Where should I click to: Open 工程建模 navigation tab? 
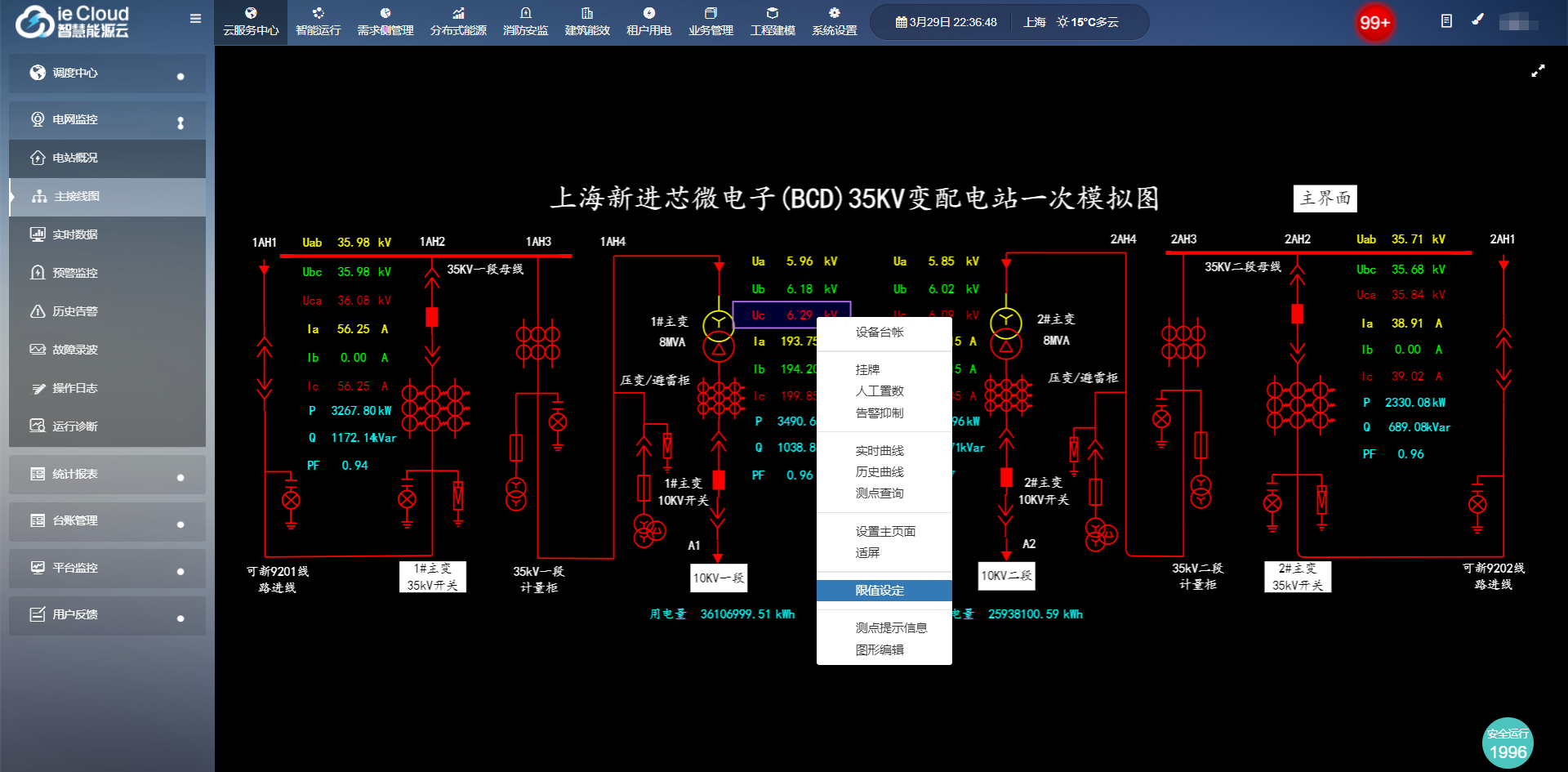773,22
